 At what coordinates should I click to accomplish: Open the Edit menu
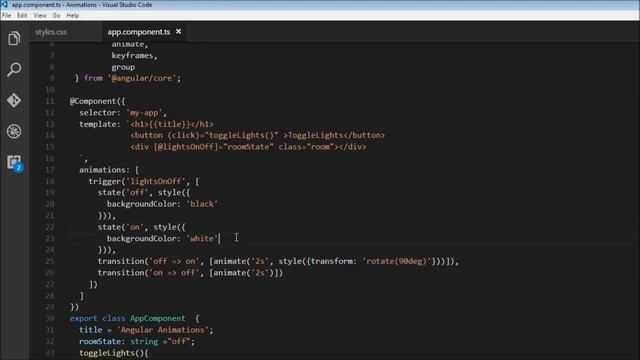click(x=22, y=16)
